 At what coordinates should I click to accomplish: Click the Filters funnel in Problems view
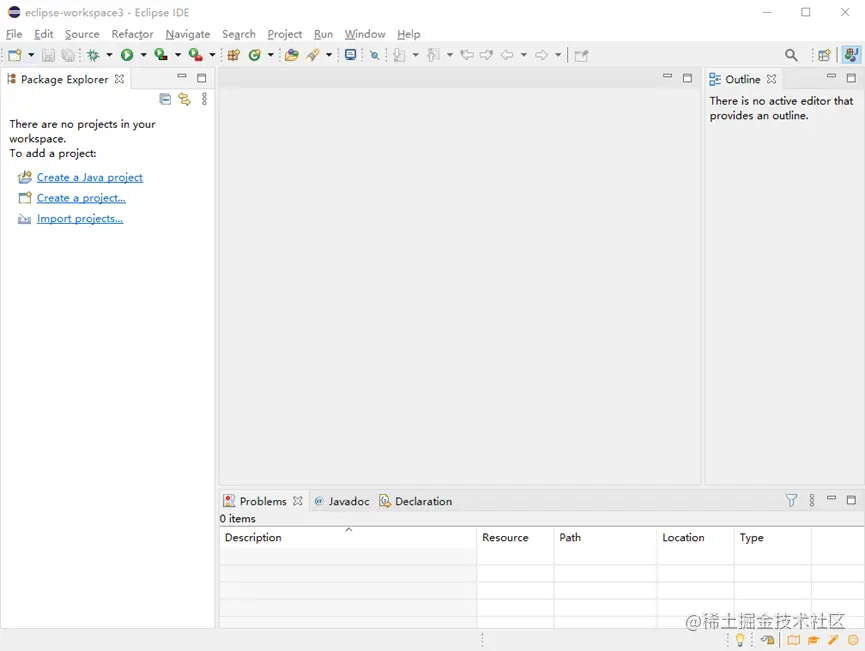coord(791,500)
